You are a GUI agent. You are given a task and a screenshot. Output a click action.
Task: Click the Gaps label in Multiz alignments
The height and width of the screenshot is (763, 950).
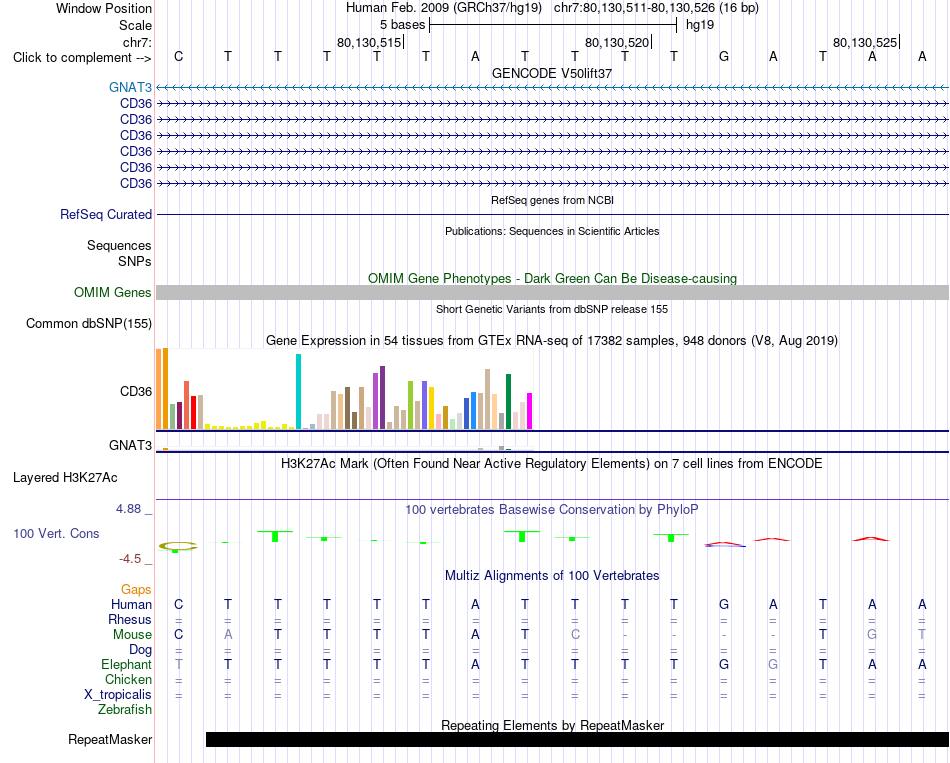(x=136, y=590)
